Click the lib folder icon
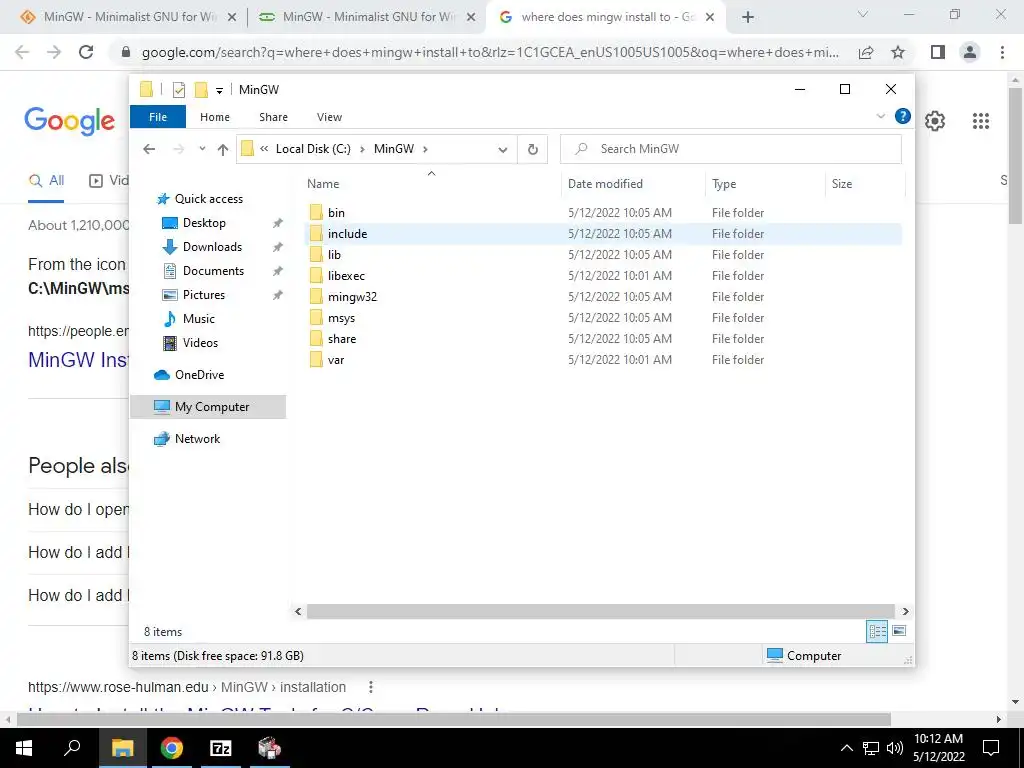Screen dimensions: 1024x768 316,254
